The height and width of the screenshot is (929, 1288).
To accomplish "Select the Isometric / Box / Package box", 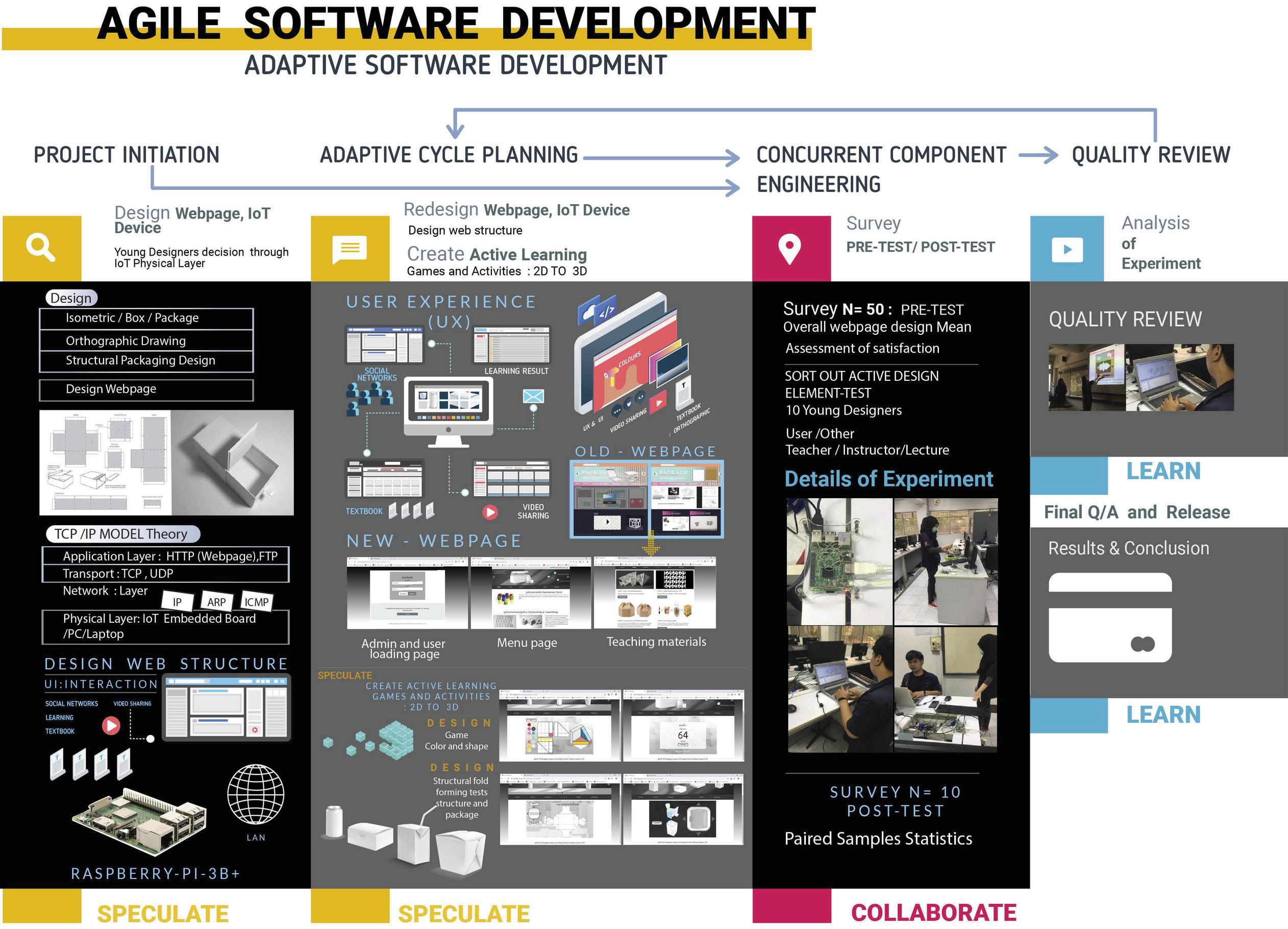I will 146,318.
